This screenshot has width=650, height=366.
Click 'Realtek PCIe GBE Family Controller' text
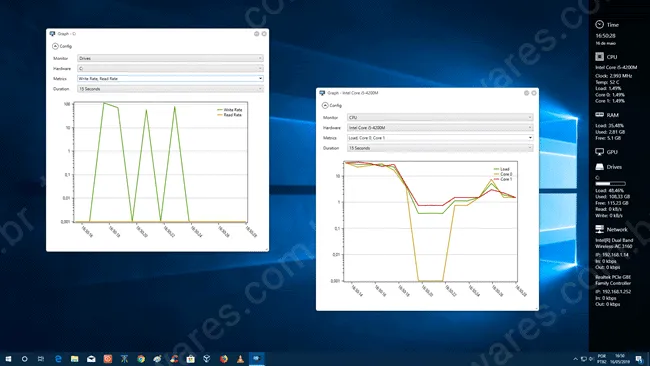pyautogui.click(x=613, y=280)
